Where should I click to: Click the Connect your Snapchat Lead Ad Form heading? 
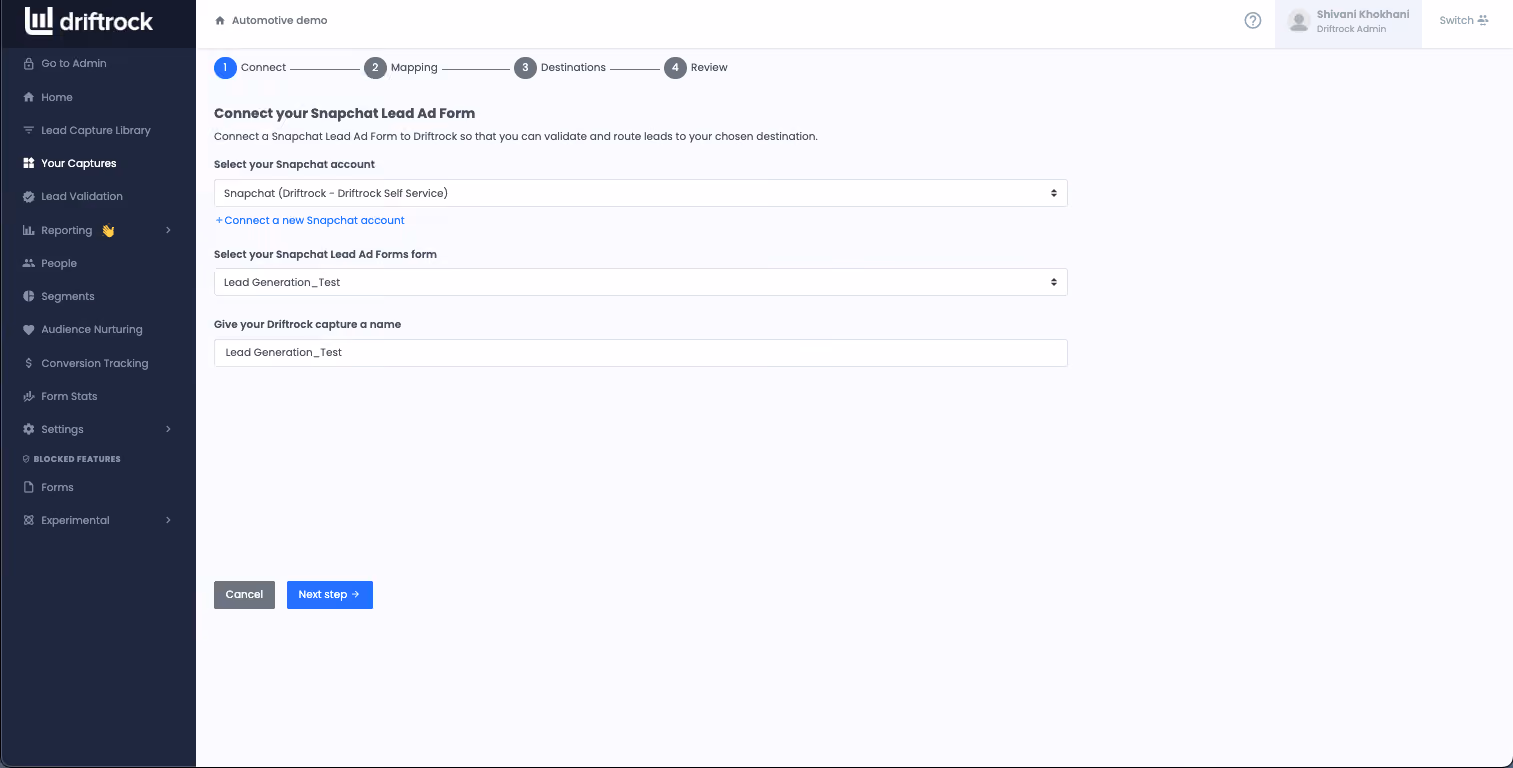pyautogui.click(x=344, y=113)
